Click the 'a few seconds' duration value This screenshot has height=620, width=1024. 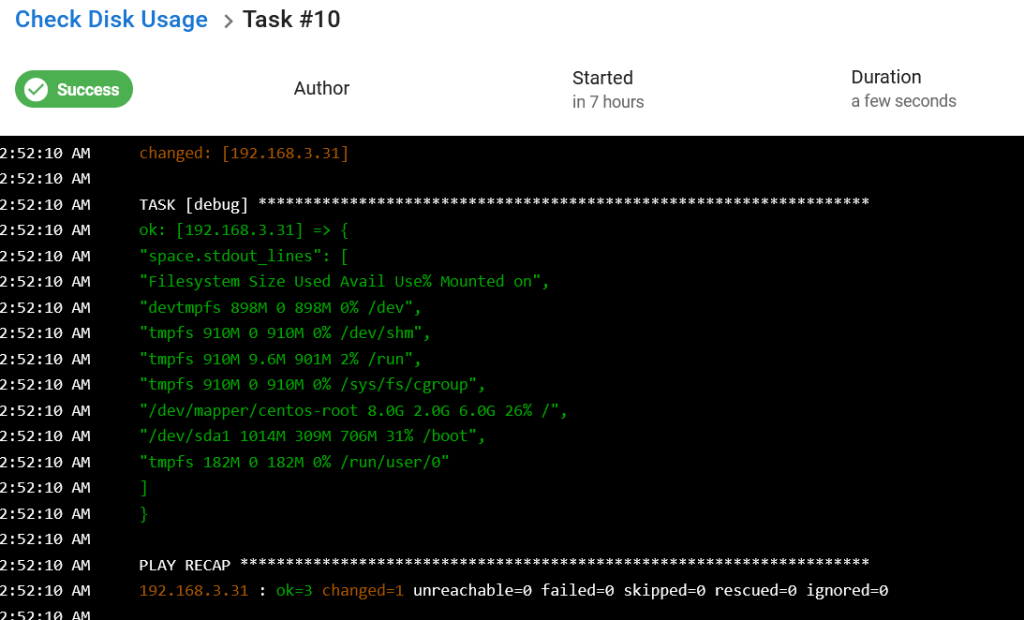[x=903, y=101]
